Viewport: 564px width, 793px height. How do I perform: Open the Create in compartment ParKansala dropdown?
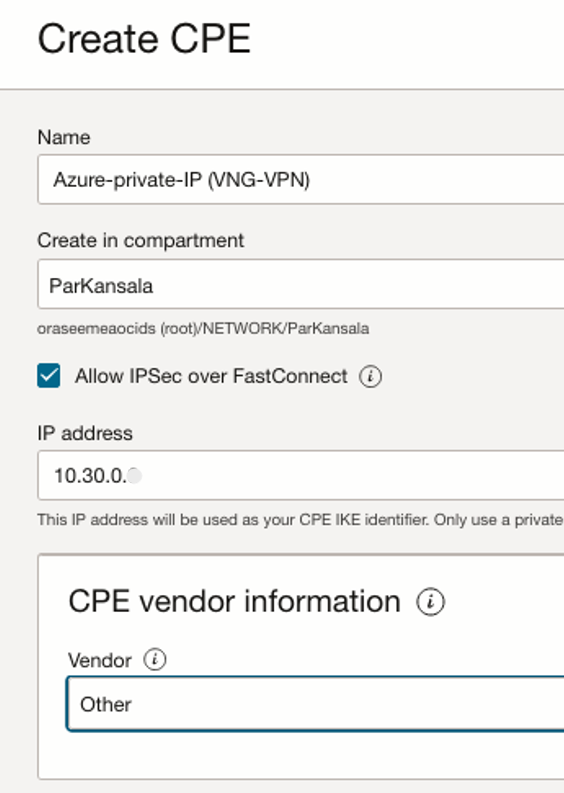click(301, 284)
